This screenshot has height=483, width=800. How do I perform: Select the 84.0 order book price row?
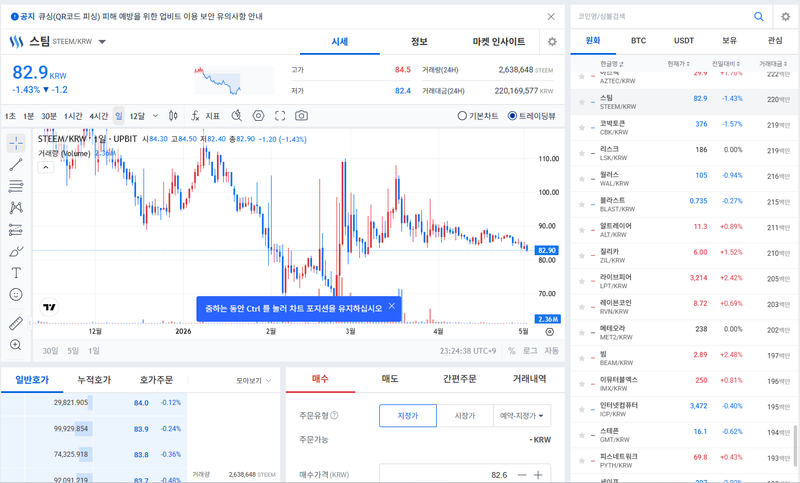(94, 403)
